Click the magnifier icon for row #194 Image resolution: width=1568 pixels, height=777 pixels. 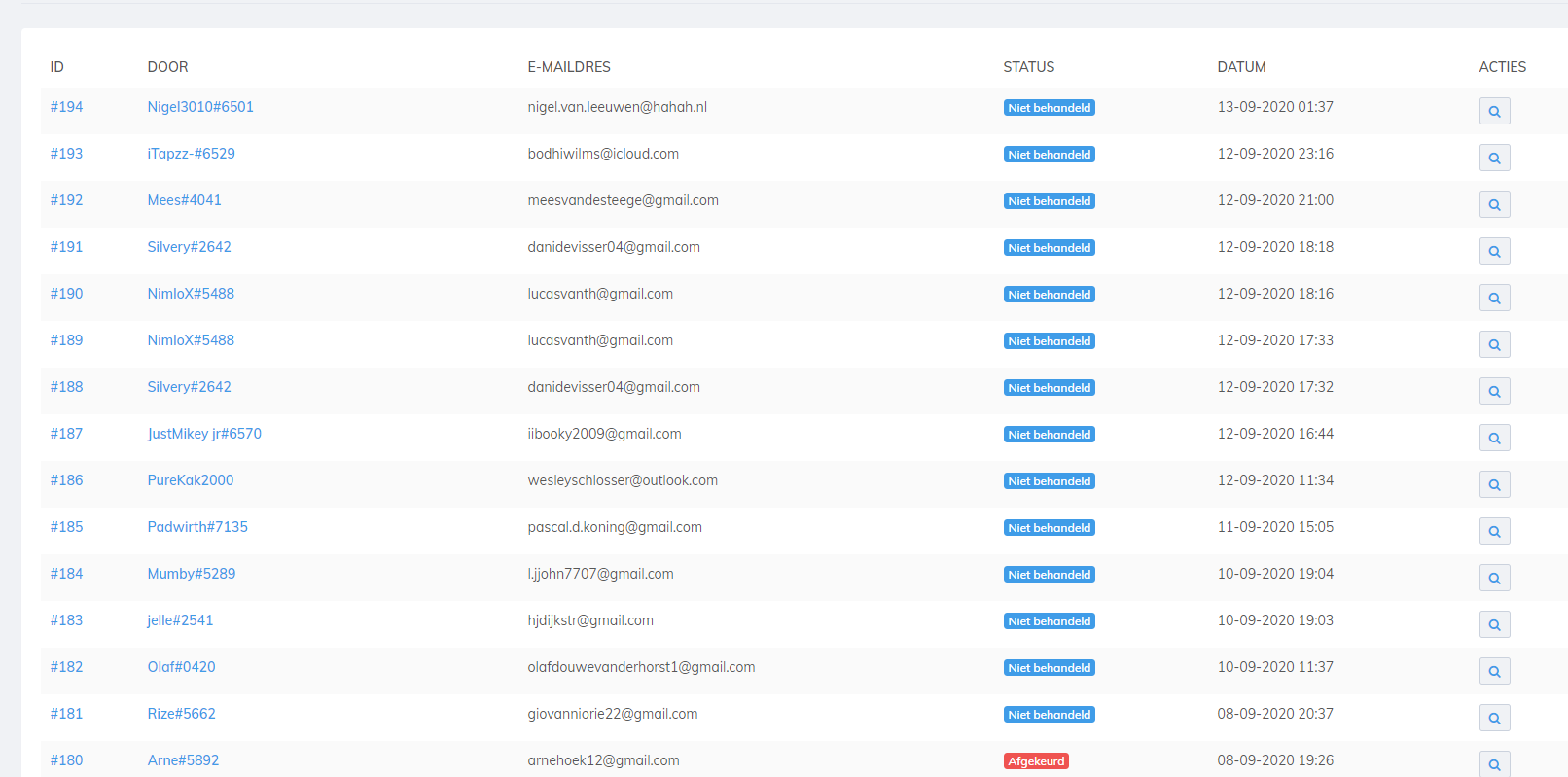point(1494,111)
